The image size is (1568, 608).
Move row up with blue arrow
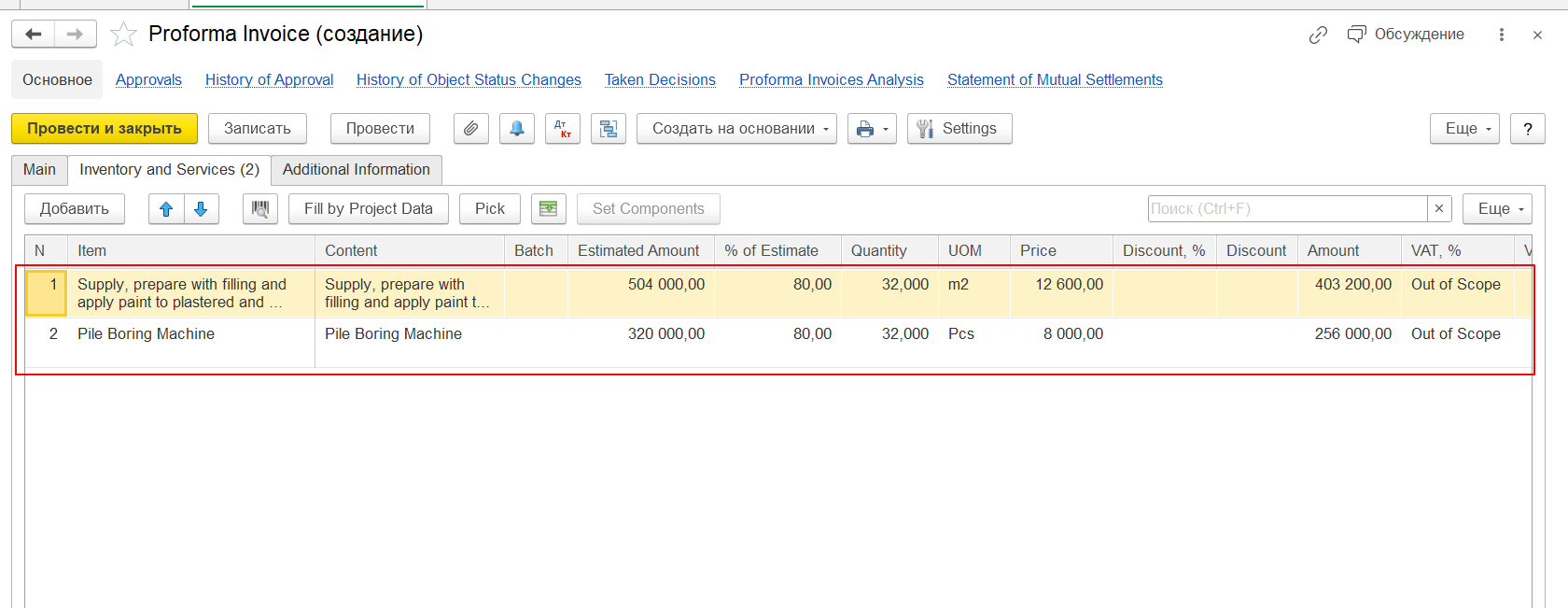click(x=166, y=209)
